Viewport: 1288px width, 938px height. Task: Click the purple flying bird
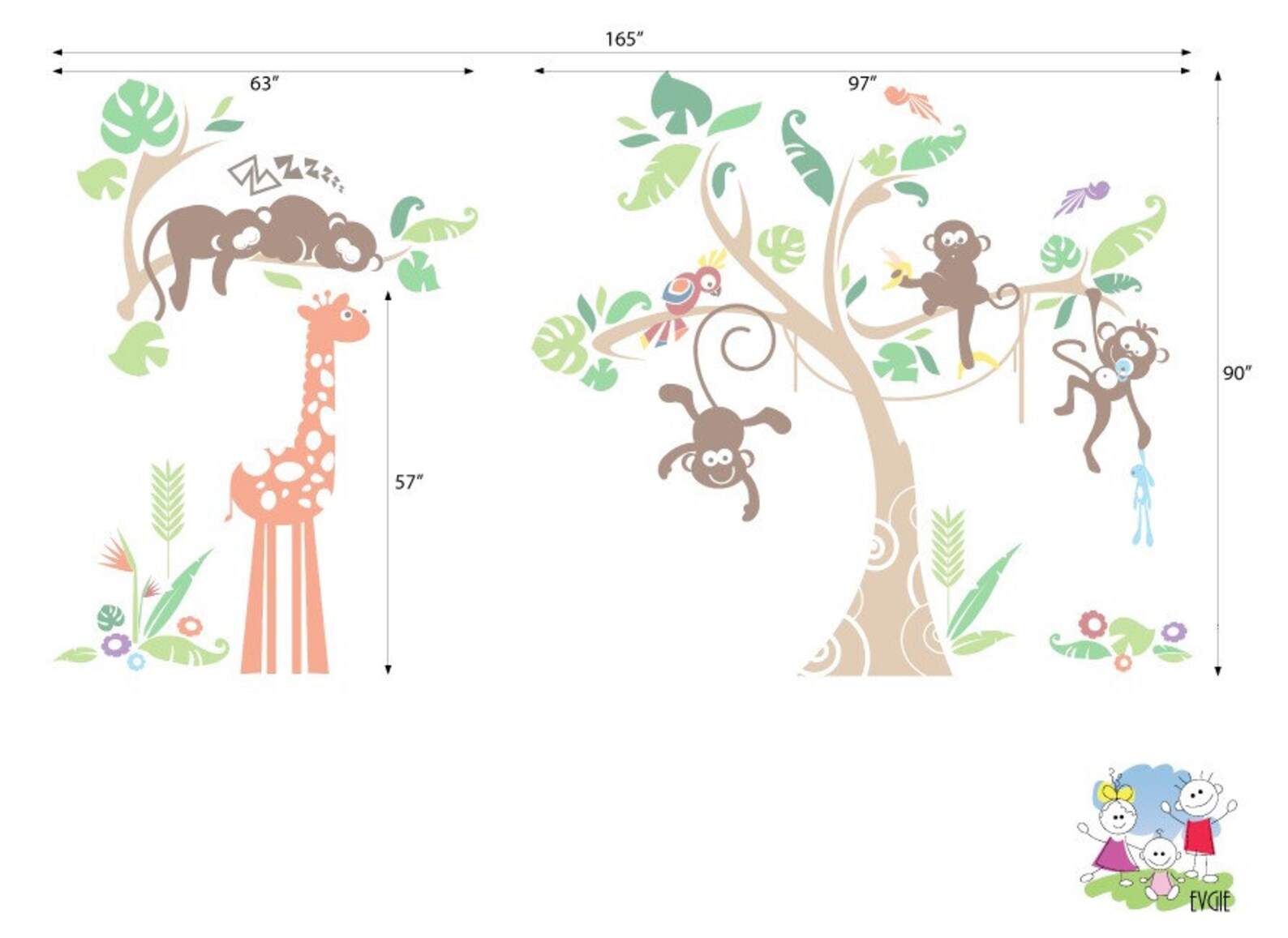(1081, 199)
